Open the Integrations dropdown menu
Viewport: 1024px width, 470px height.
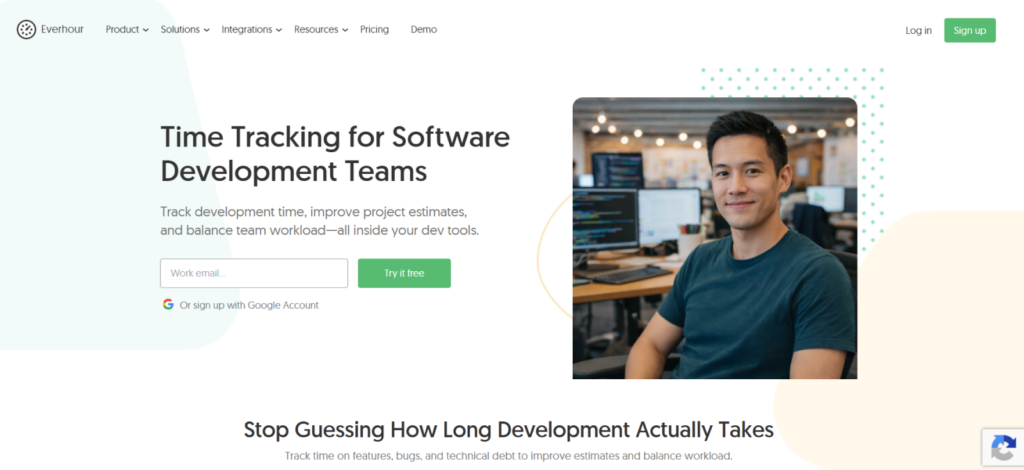(x=251, y=29)
